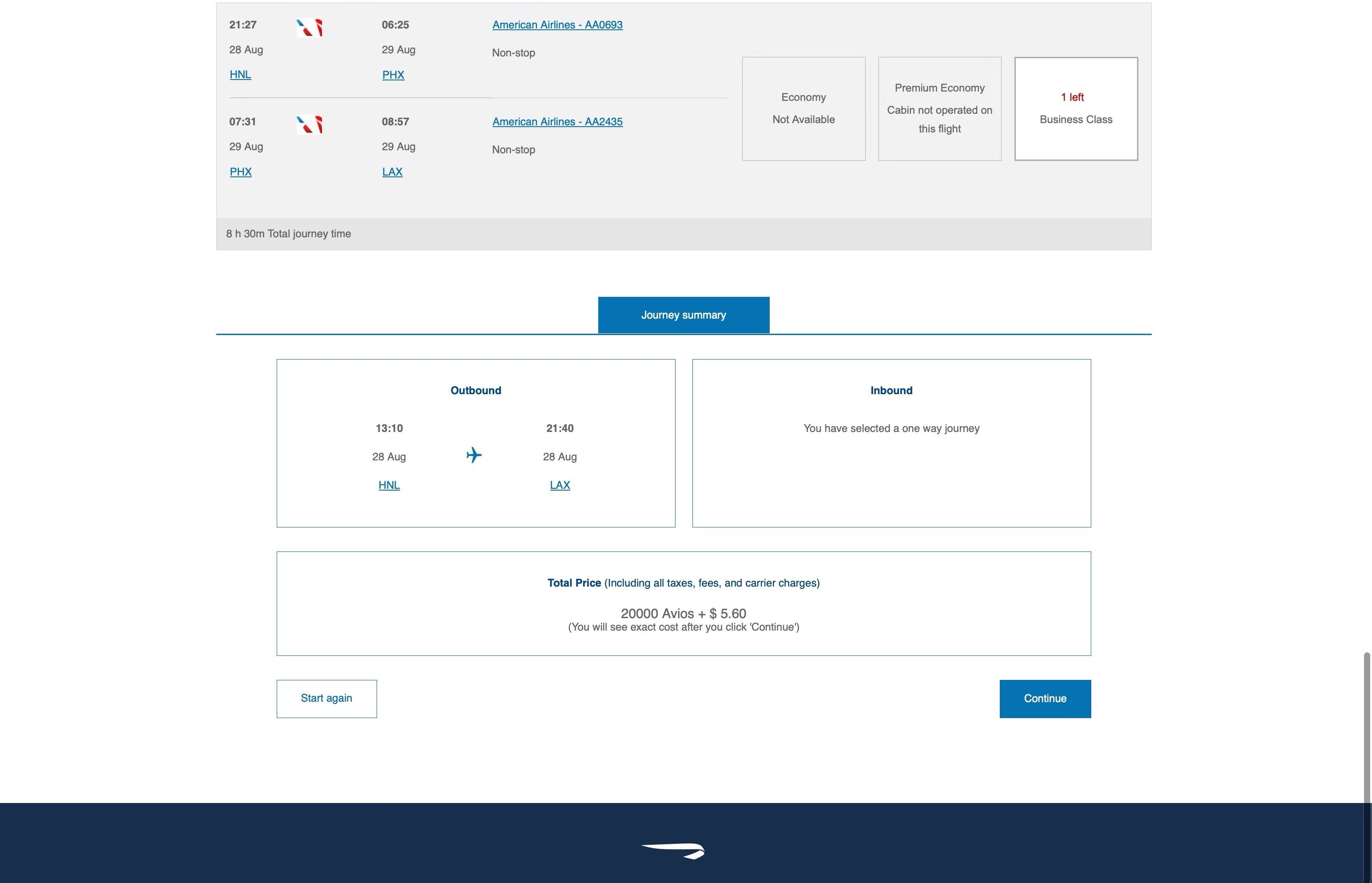Click the airplane icon in Outbound summary
Viewport: 1372px width, 883px height.
point(474,455)
